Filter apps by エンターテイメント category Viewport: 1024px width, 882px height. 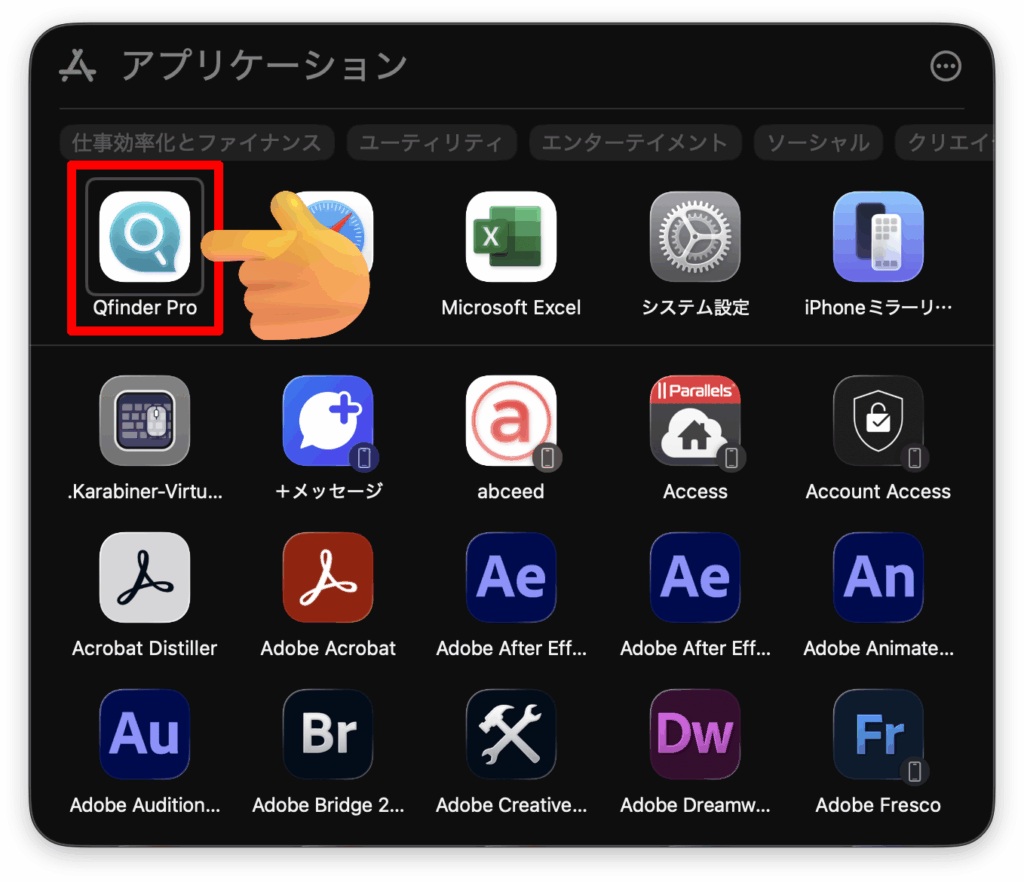635,143
